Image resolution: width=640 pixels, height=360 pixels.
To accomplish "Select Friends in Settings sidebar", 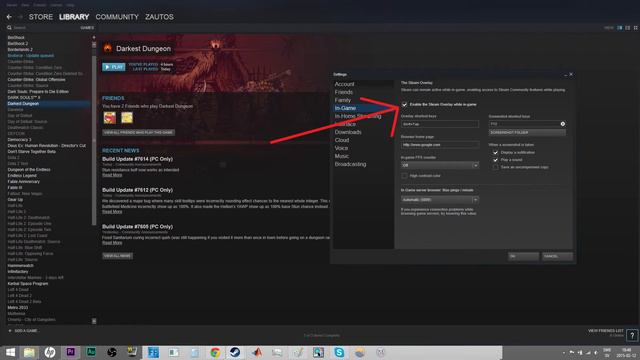I will coord(344,92).
